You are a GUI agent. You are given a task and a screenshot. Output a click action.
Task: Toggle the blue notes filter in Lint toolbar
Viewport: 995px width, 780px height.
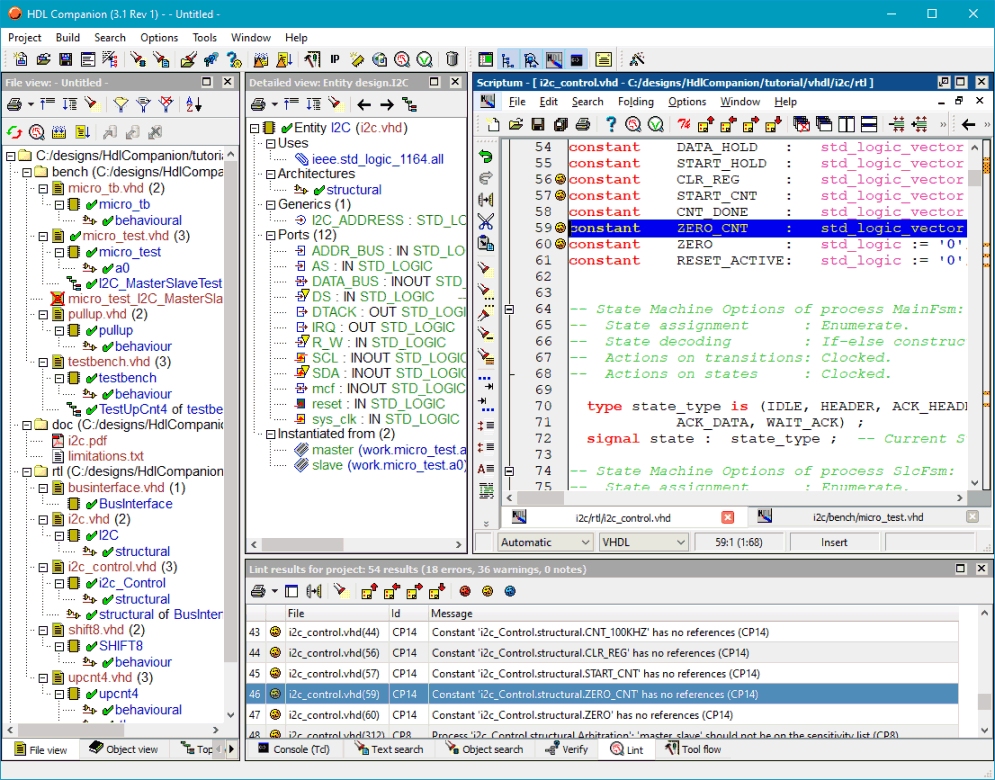[x=510, y=591]
